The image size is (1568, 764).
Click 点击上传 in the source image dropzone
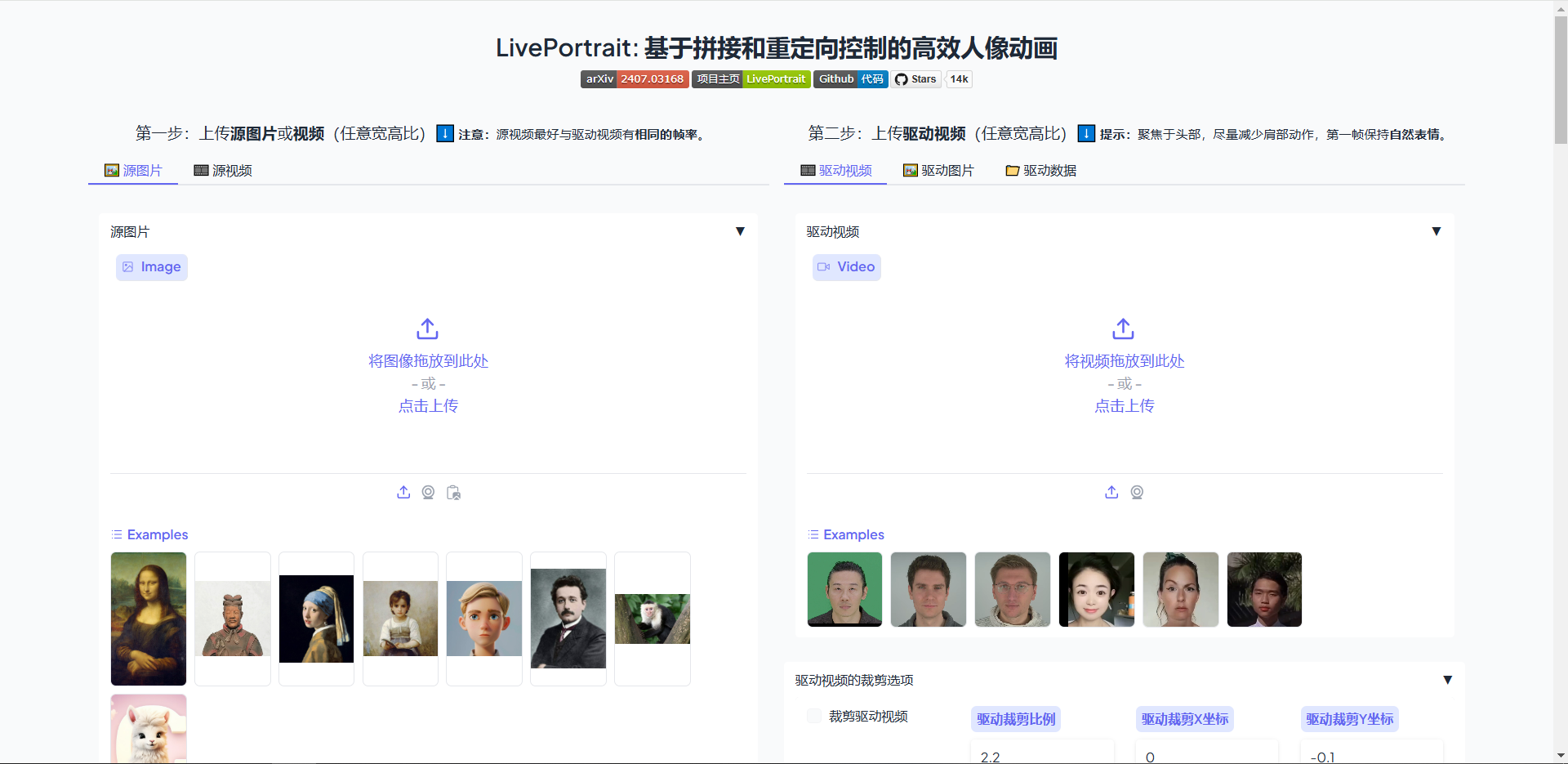pyautogui.click(x=428, y=405)
